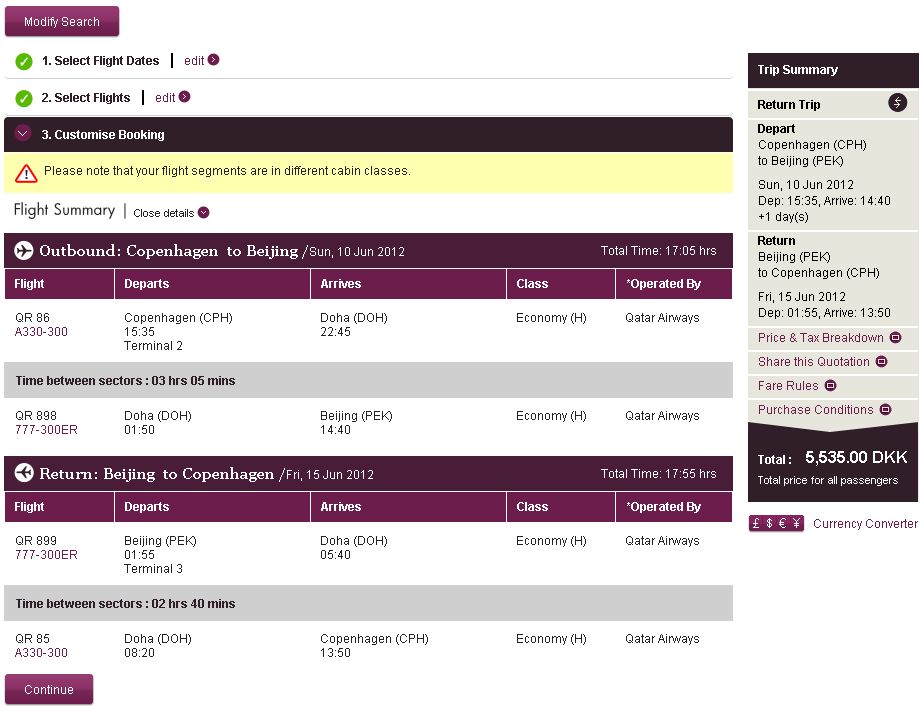Open A330-300 aircraft link for QR 86

[x=42, y=332]
